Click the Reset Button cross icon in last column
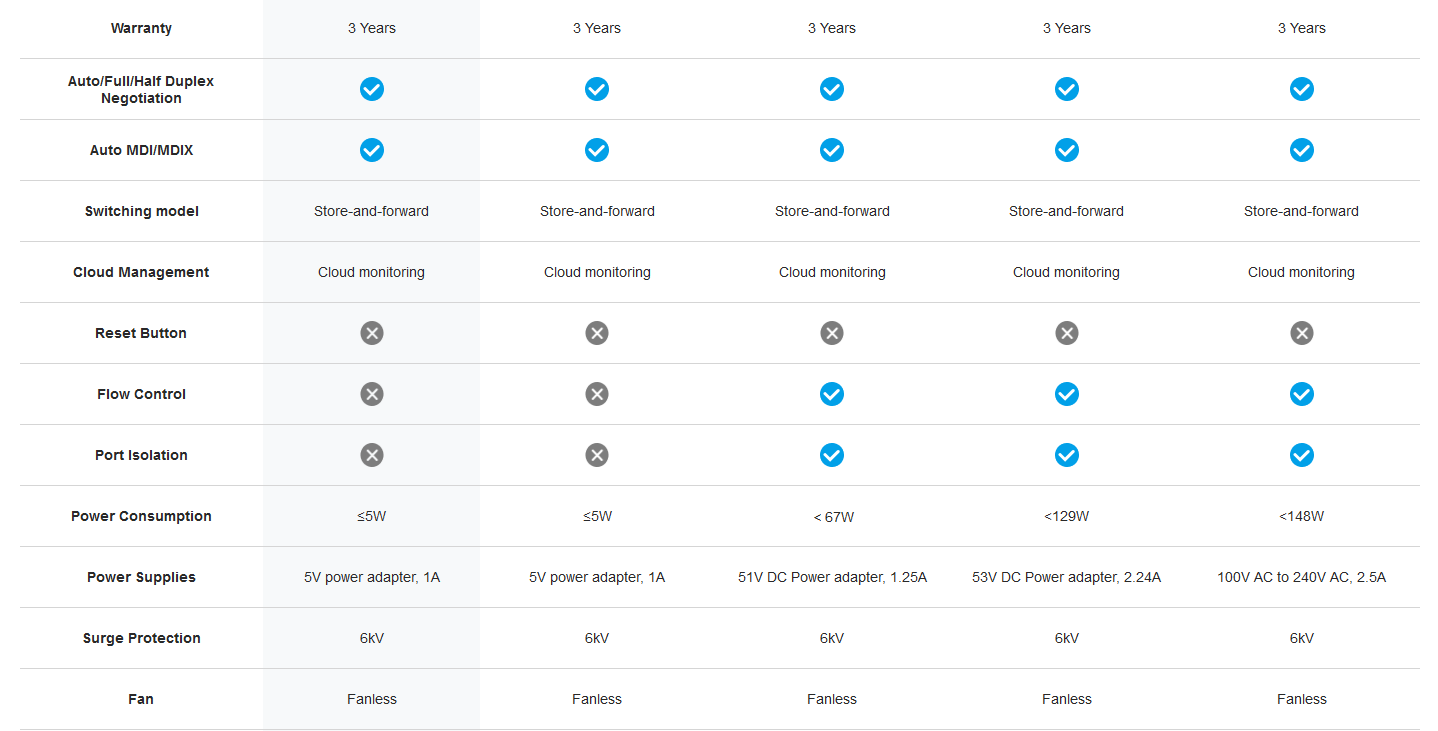1438x731 pixels. tap(1301, 333)
